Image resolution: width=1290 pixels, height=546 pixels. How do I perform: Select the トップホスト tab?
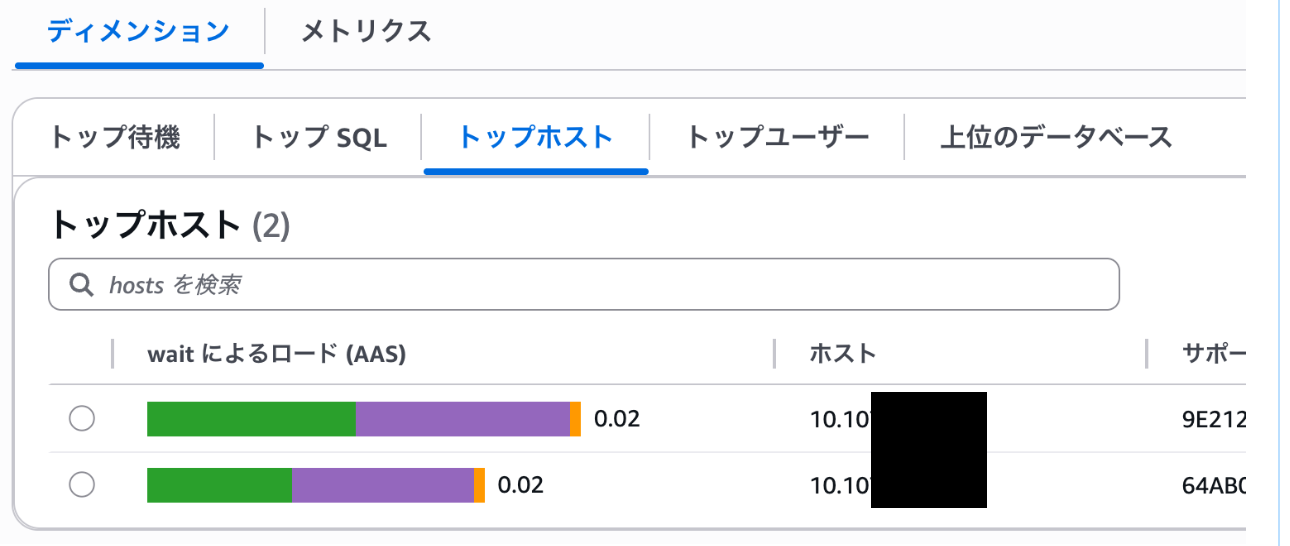535,137
